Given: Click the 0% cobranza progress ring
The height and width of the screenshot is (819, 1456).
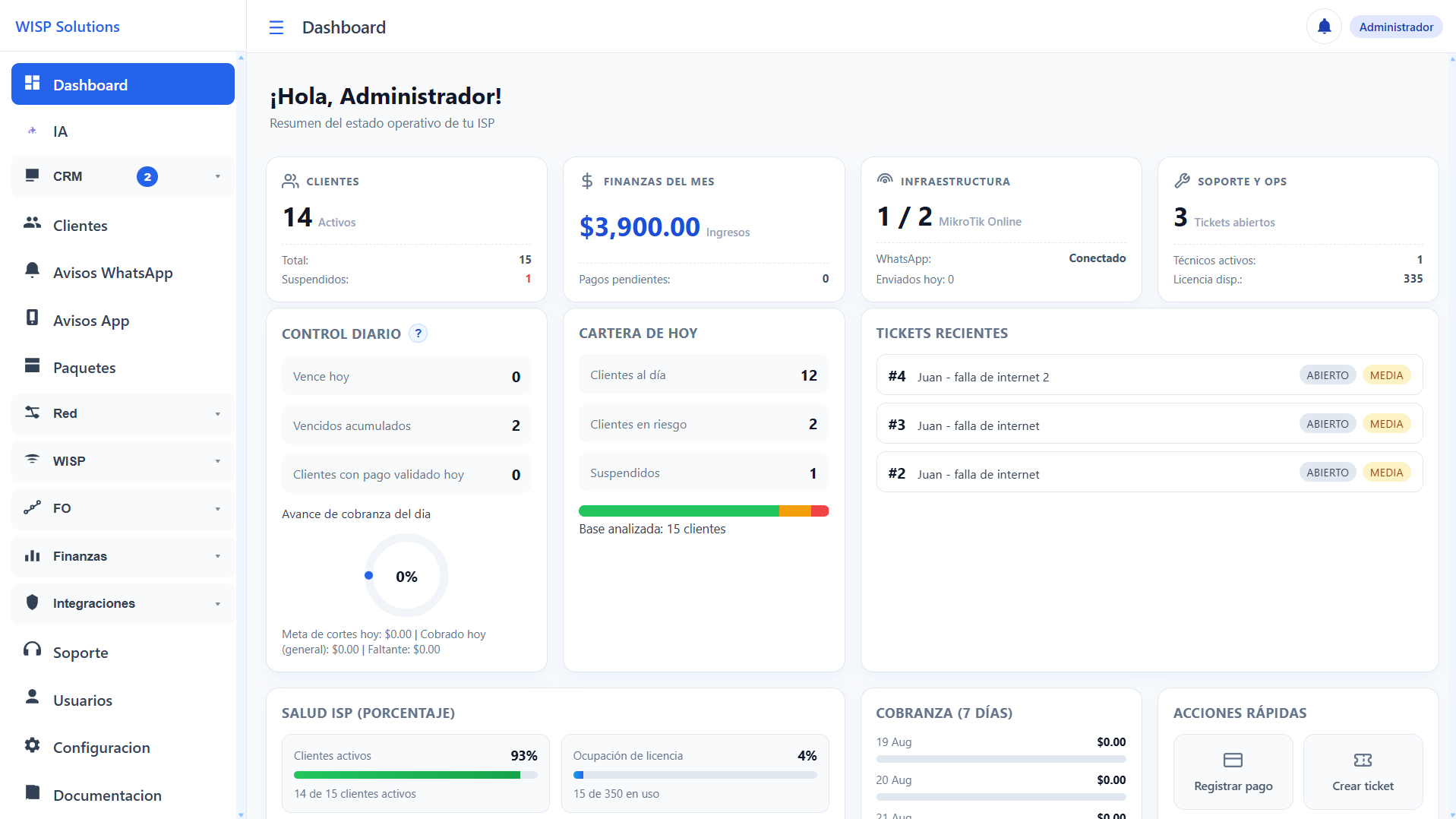Looking at the screenshot, I should coord(406,575).
